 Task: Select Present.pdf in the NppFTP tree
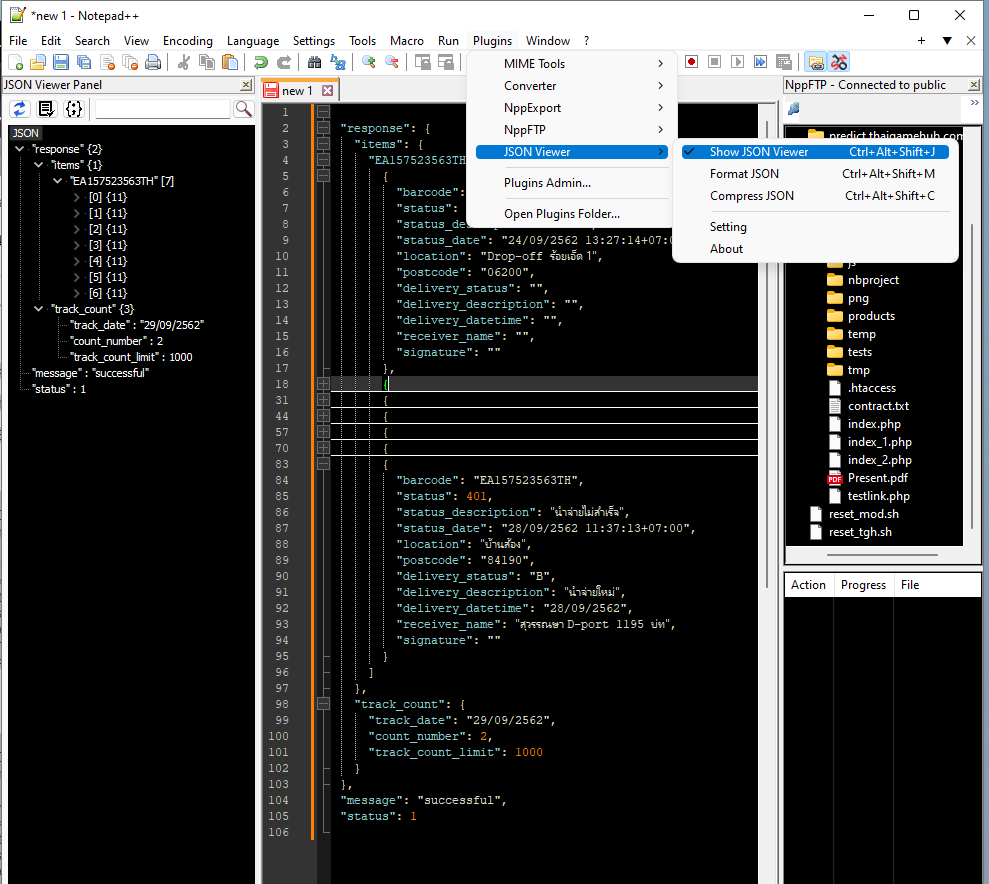877,478
